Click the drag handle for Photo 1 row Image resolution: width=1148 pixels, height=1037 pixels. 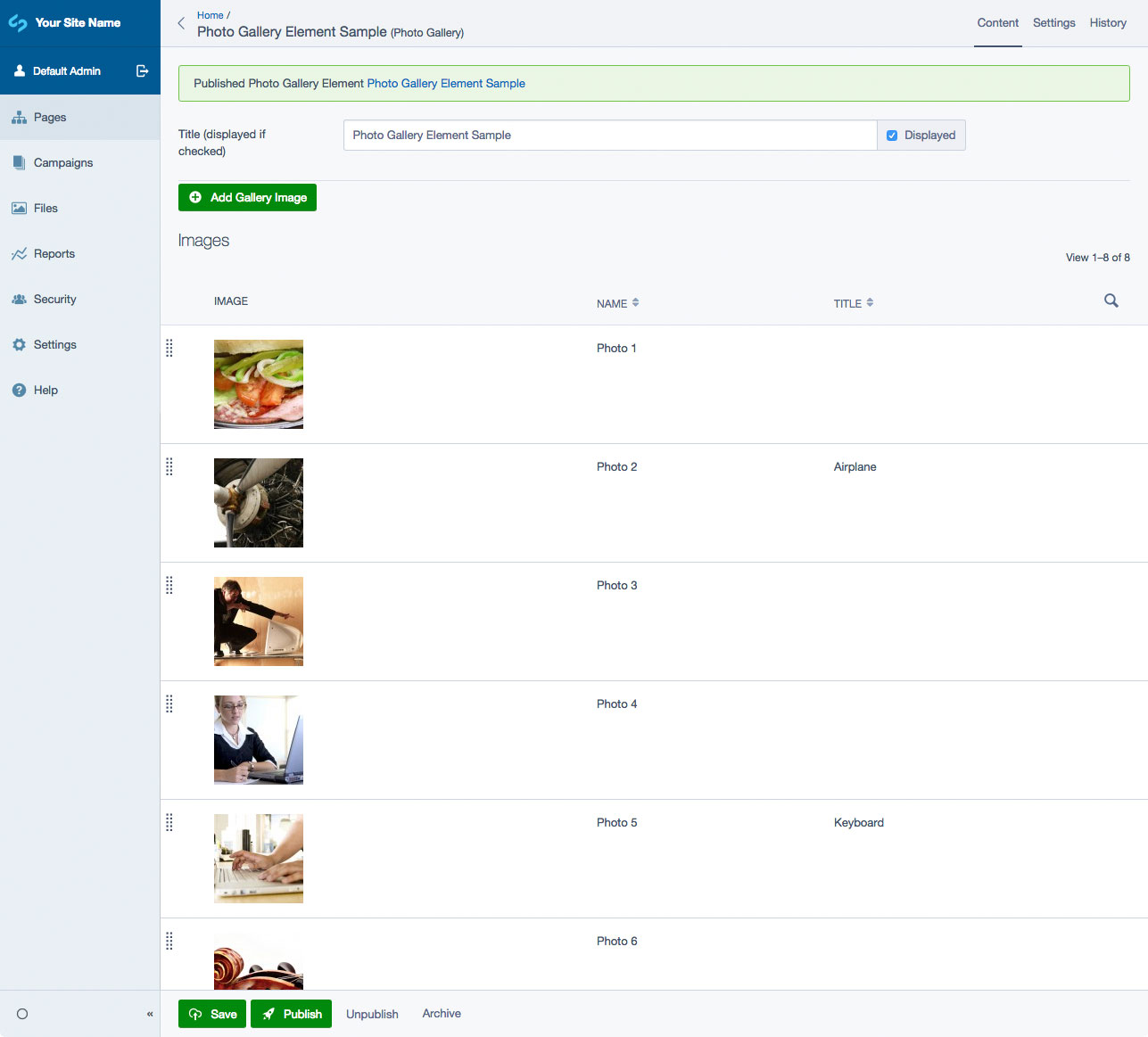[x=169, y=349]
